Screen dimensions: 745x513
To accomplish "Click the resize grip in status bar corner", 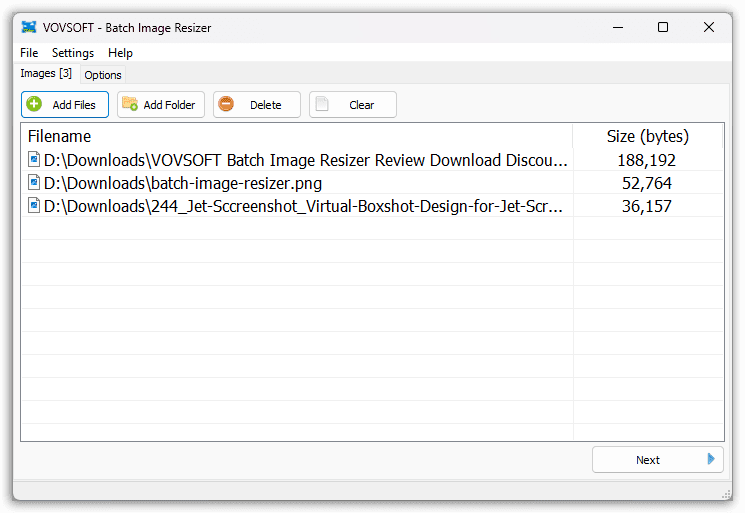I will [726, 494].
